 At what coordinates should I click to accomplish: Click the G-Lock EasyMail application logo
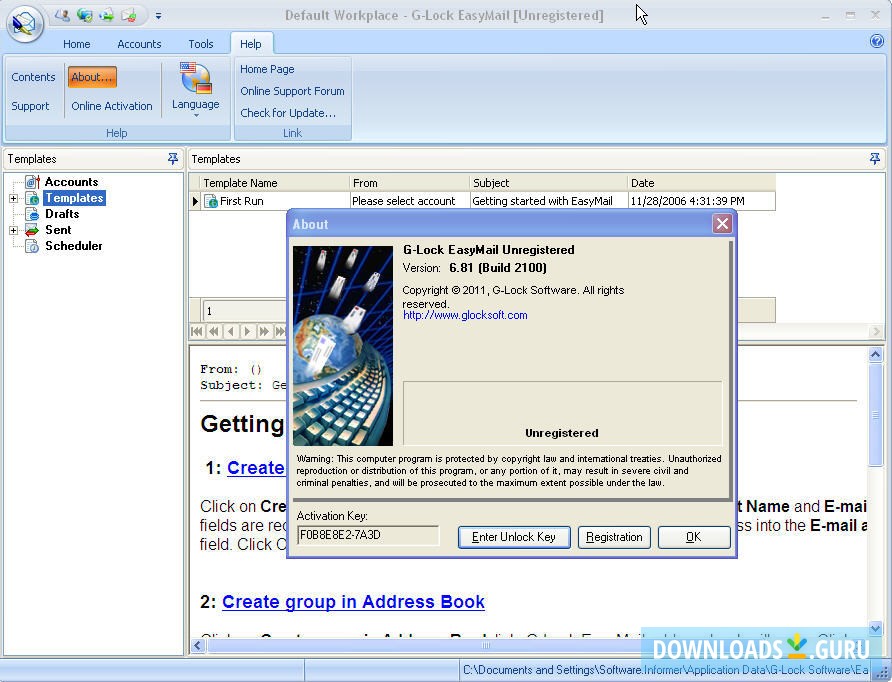click(24, 23)
